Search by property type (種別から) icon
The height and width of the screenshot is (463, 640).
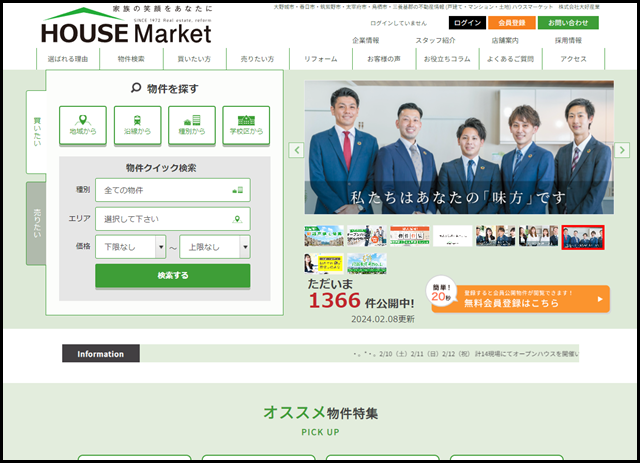tap(192, 125)
